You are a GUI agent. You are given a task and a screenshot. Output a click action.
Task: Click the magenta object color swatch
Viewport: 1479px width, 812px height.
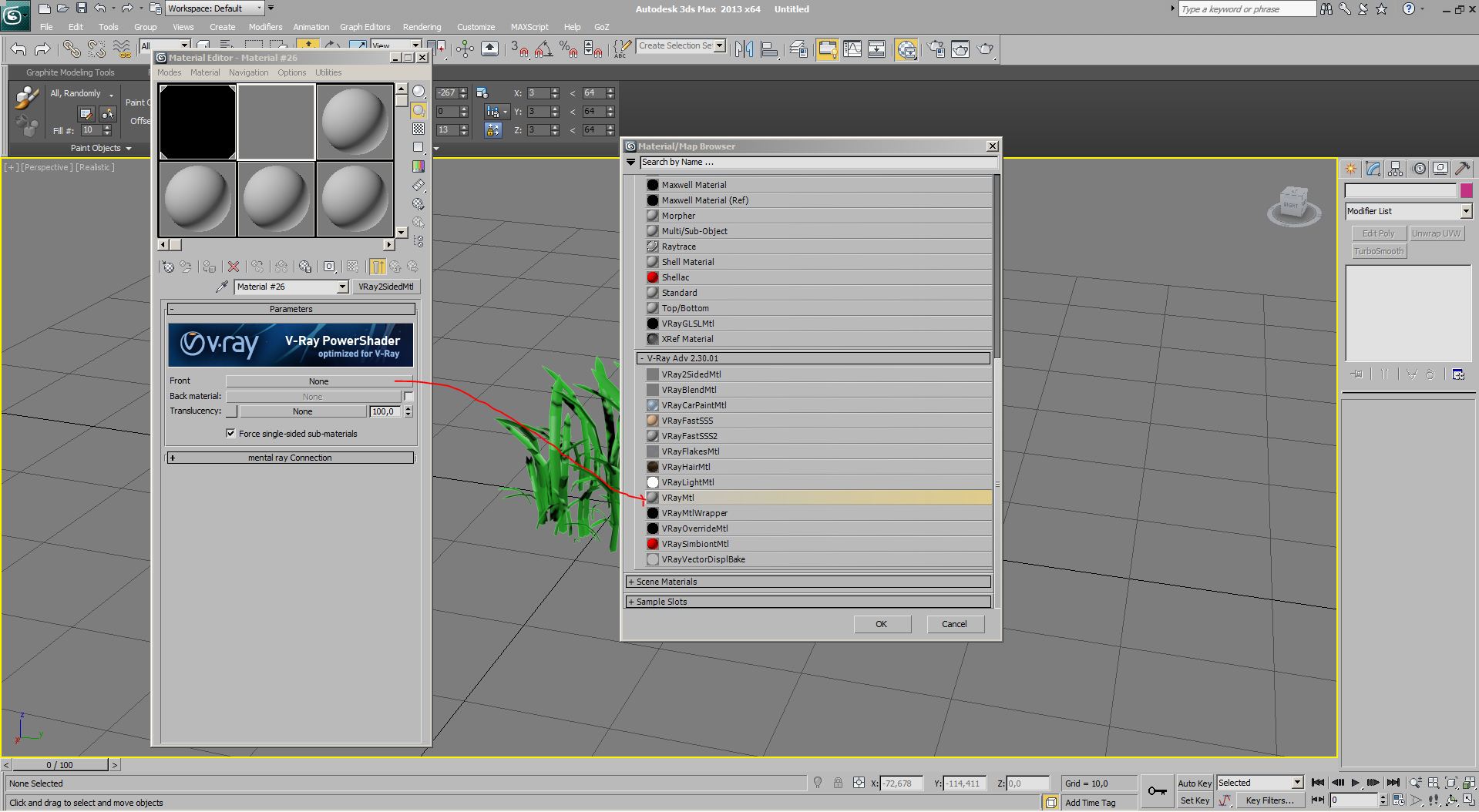coord(1466,190)
